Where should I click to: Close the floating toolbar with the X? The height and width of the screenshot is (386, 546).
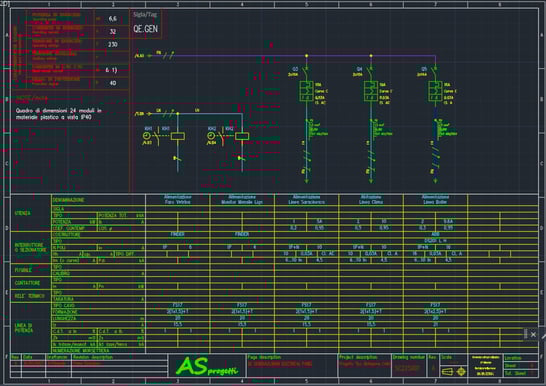(533, 334)
